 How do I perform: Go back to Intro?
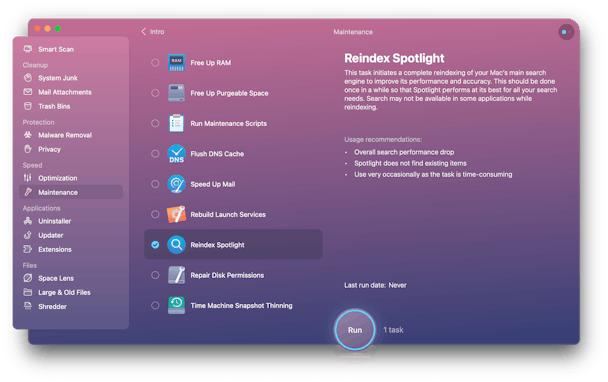153,31
